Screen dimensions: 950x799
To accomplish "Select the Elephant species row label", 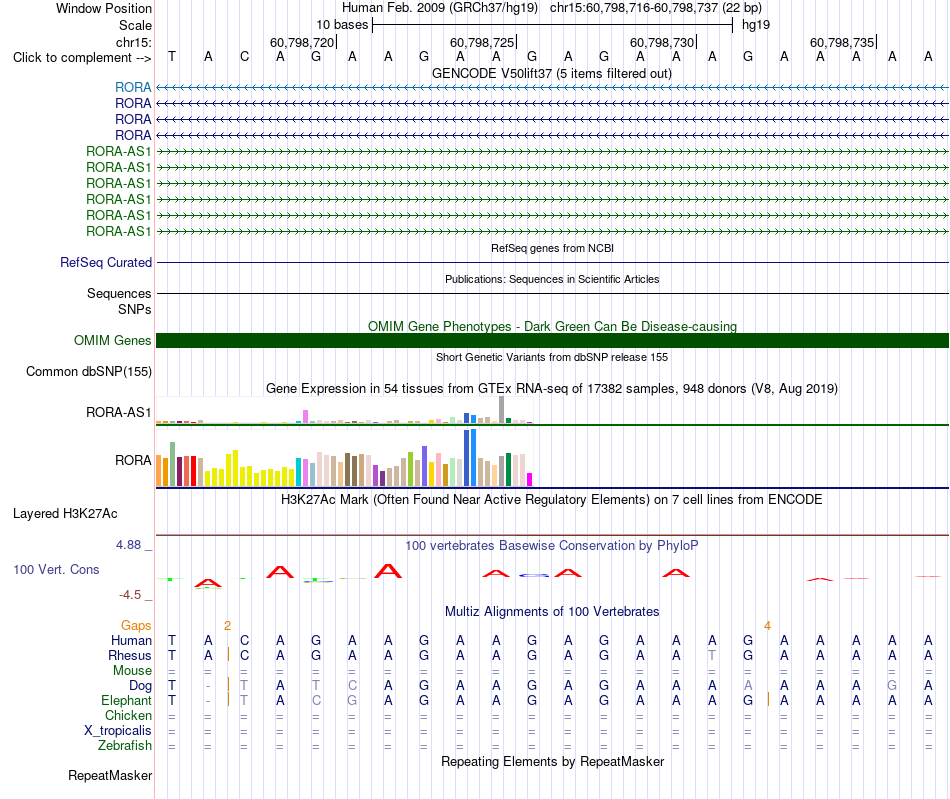I will click(x=127, y=700).
